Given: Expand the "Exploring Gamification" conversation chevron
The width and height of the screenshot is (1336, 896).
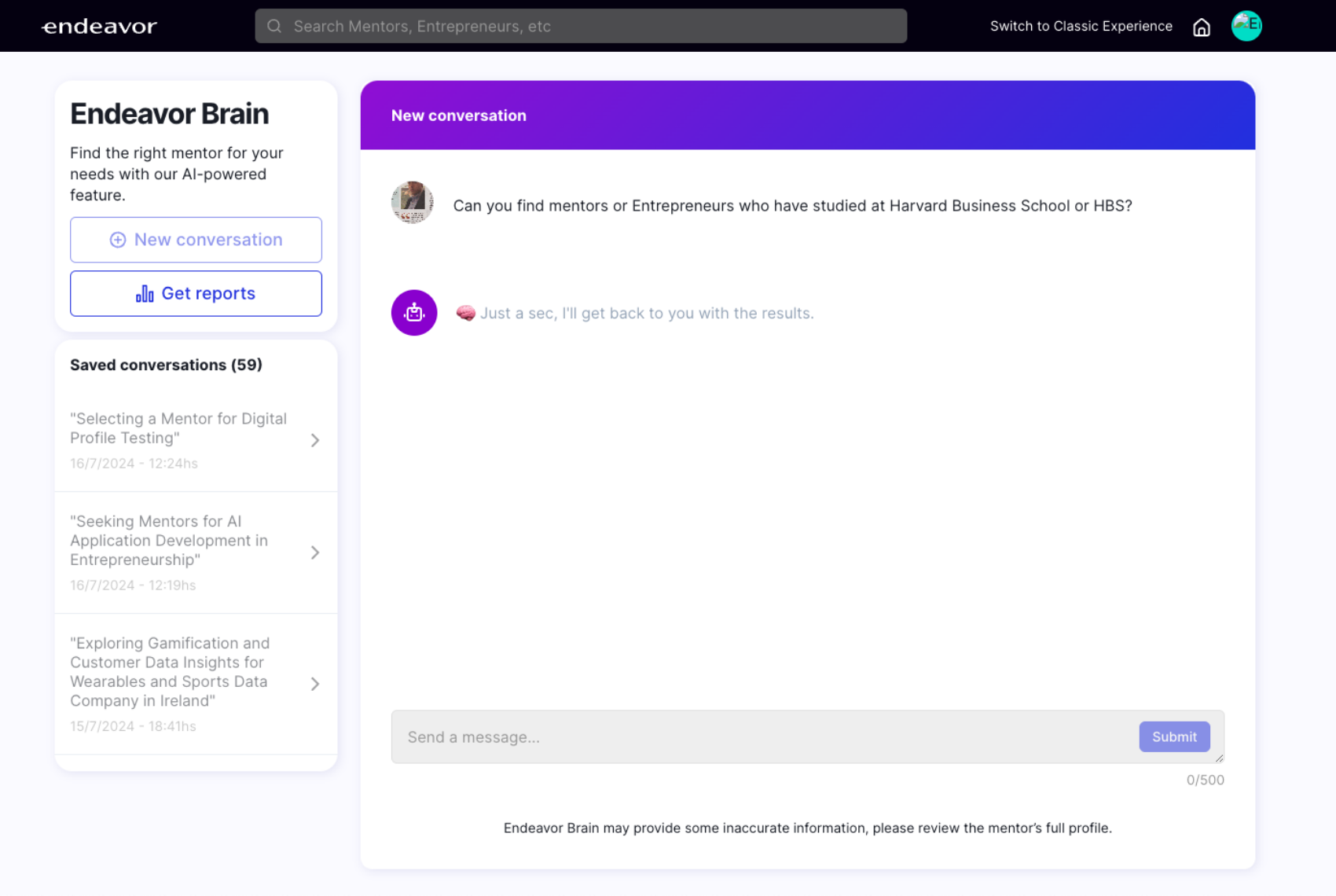Looking at the screenshot, I should [x=315, y=684].
